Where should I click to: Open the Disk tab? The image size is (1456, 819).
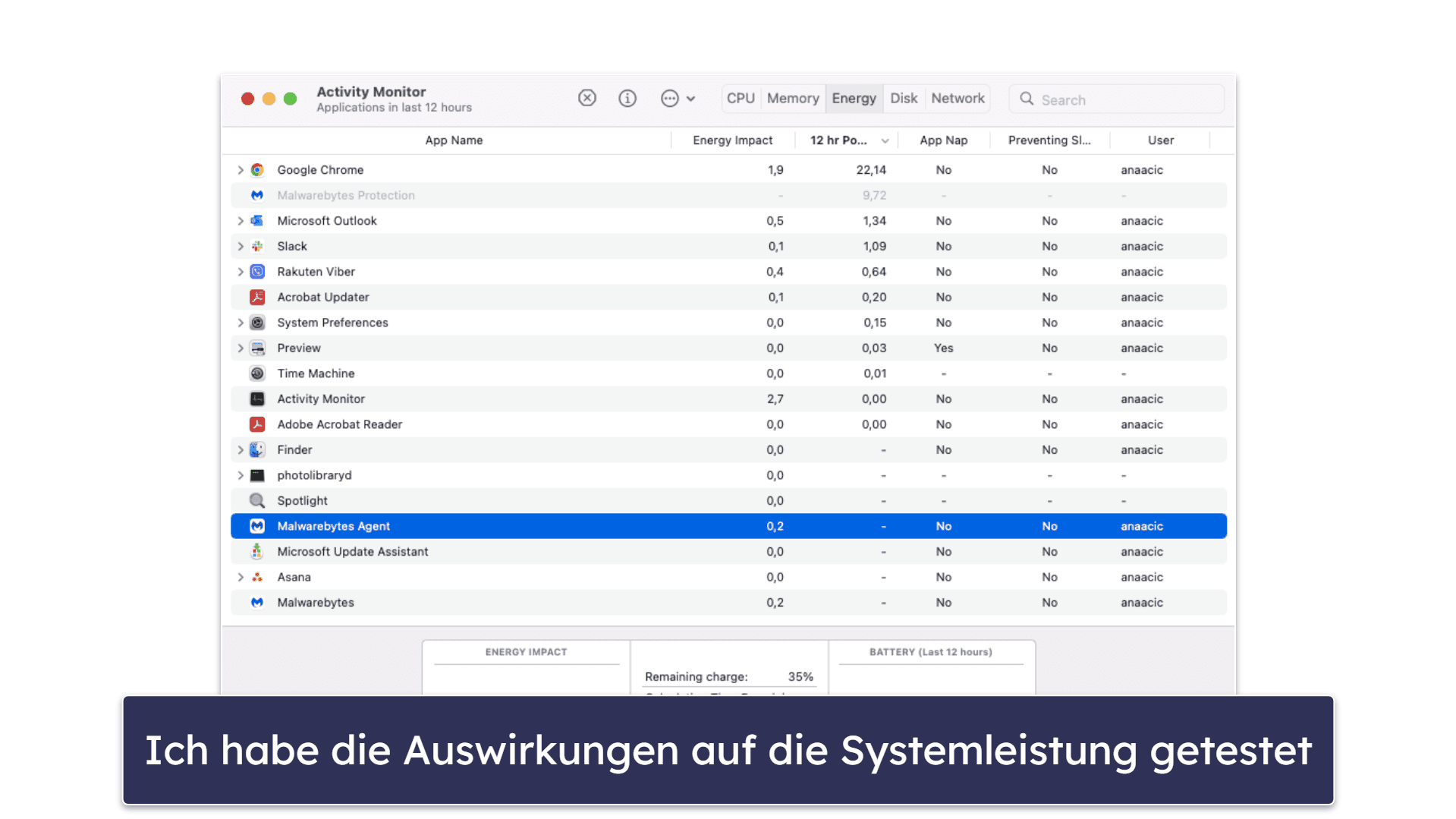tap(904, 98)
